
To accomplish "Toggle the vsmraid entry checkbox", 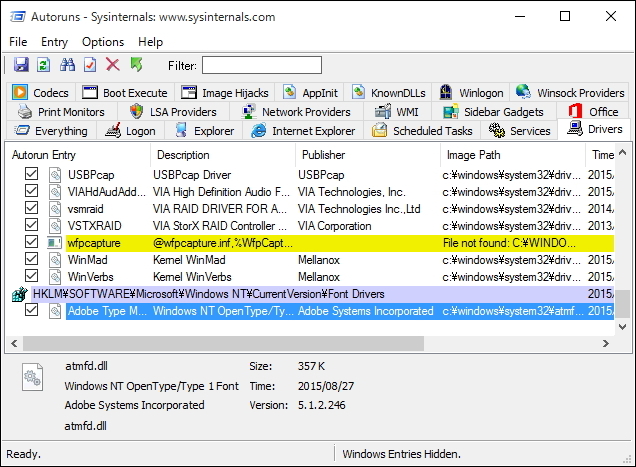I will [31, 208].
